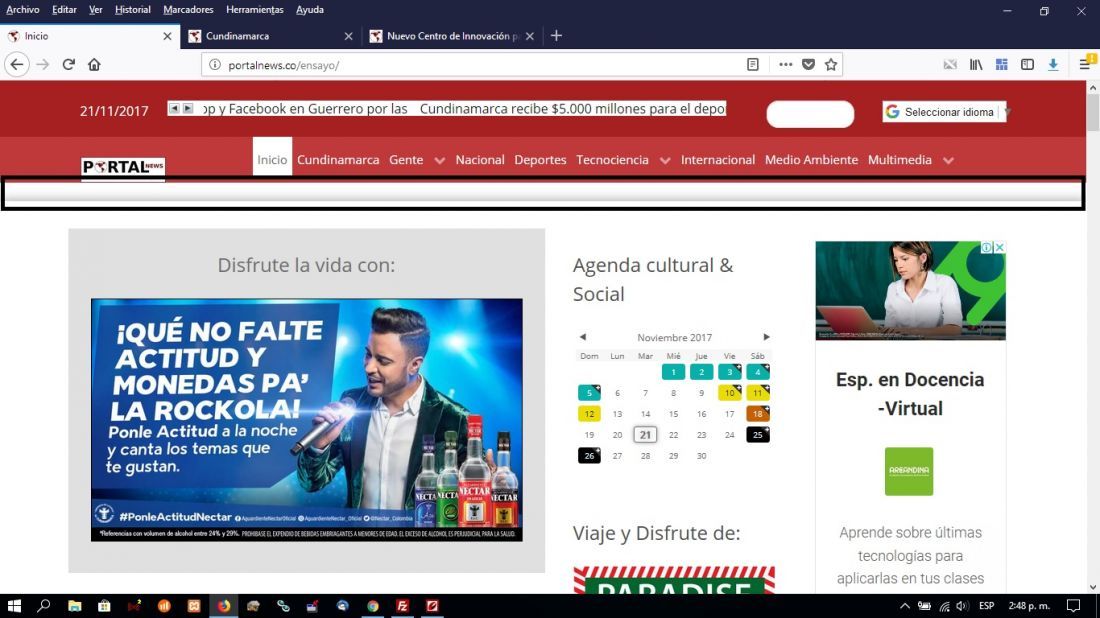Open Chrome from taskbar
Viewport: 1100px width, 618px height.
(373, 606)
